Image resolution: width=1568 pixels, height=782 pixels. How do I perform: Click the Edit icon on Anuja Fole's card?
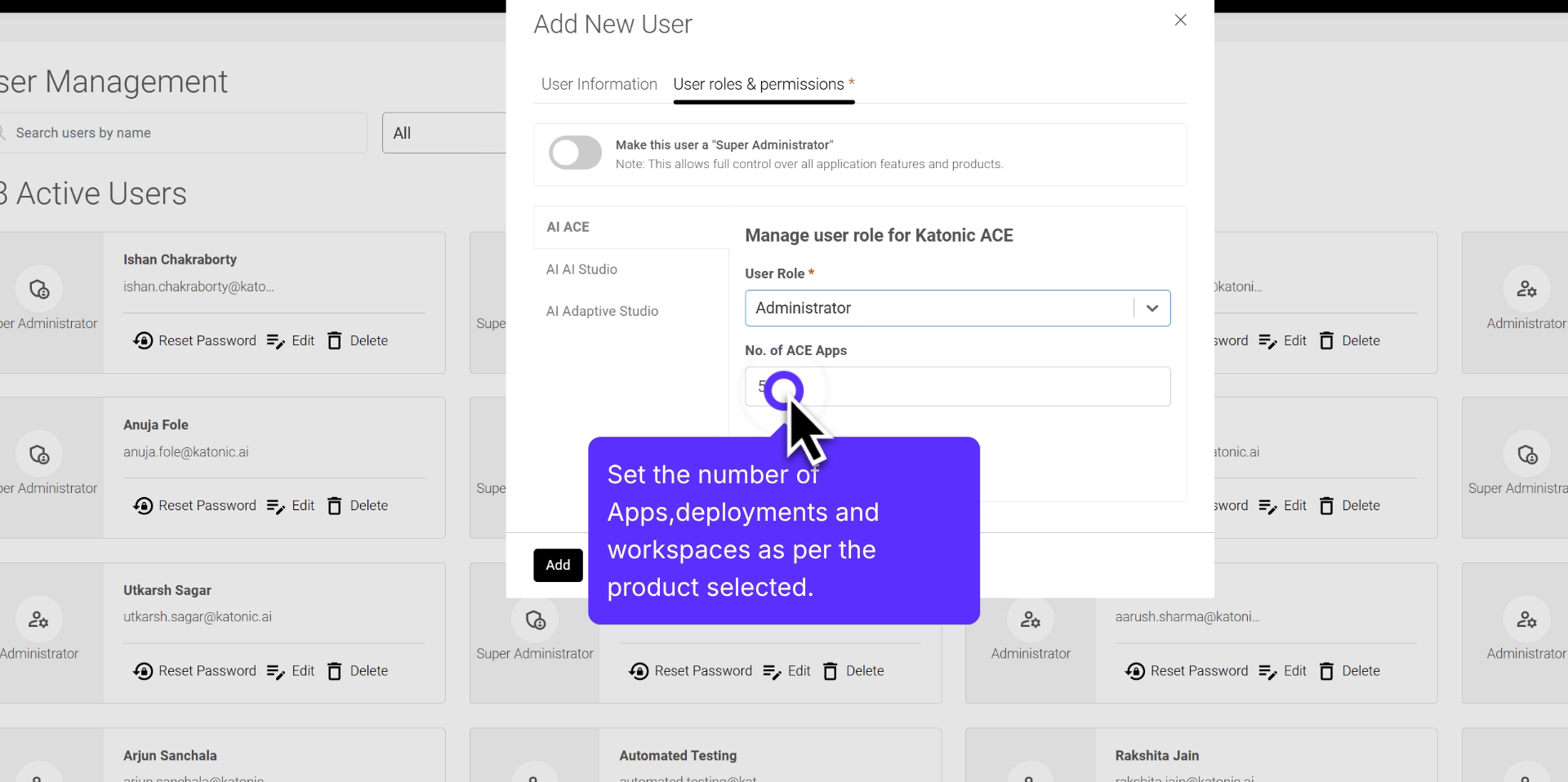274,505
